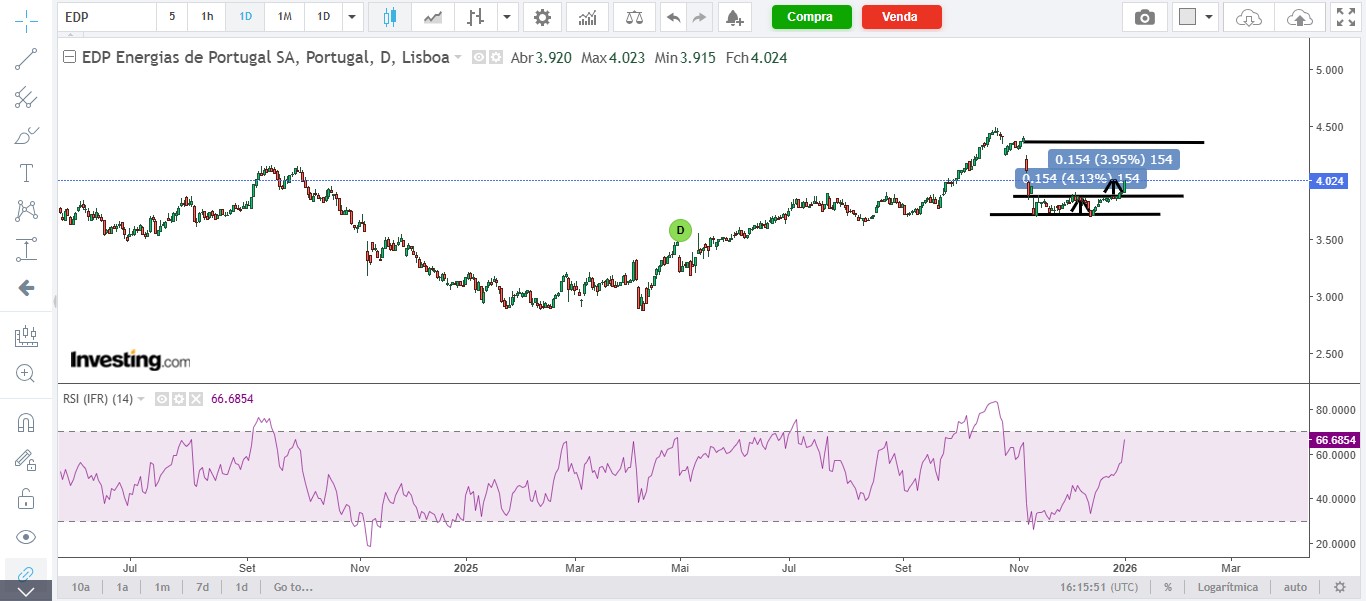1366x601 pixels.
Task: Toggle the % percentage scale
Action: pyautogui.click(x=1167, y=587)
